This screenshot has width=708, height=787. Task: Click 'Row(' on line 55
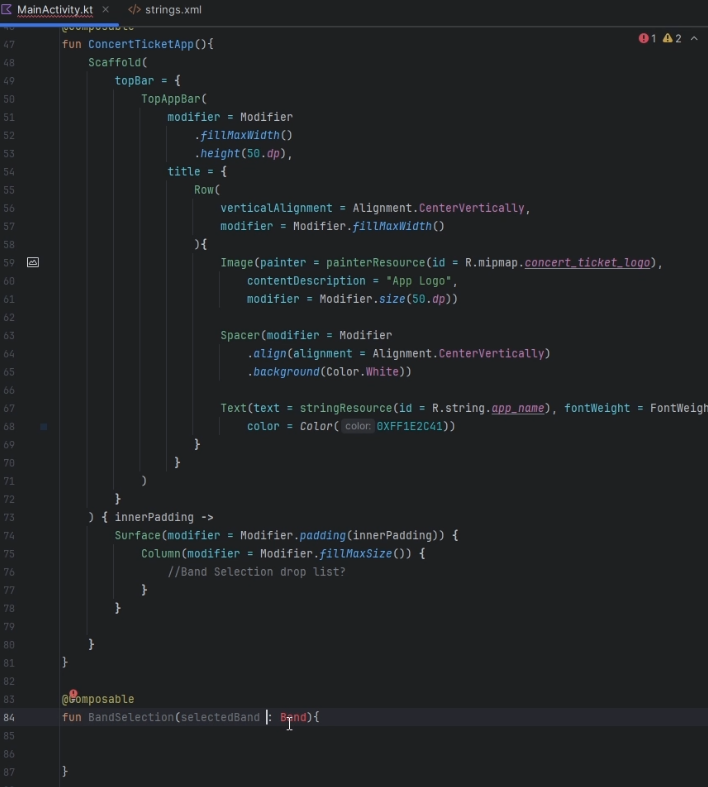pyautogui.click(x=207, y=190)
